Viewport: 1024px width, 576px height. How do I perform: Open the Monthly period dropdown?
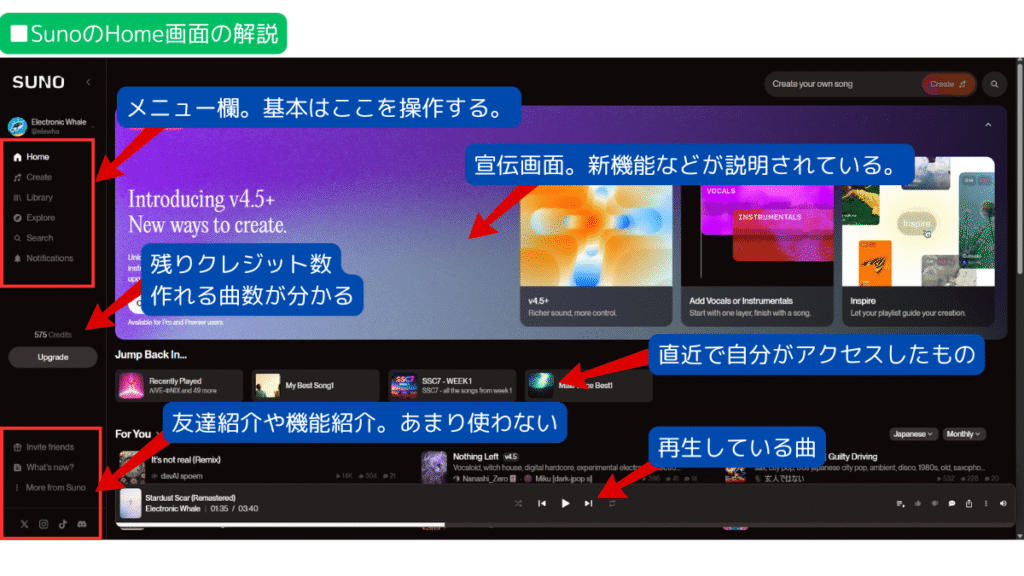pos(964,434)
